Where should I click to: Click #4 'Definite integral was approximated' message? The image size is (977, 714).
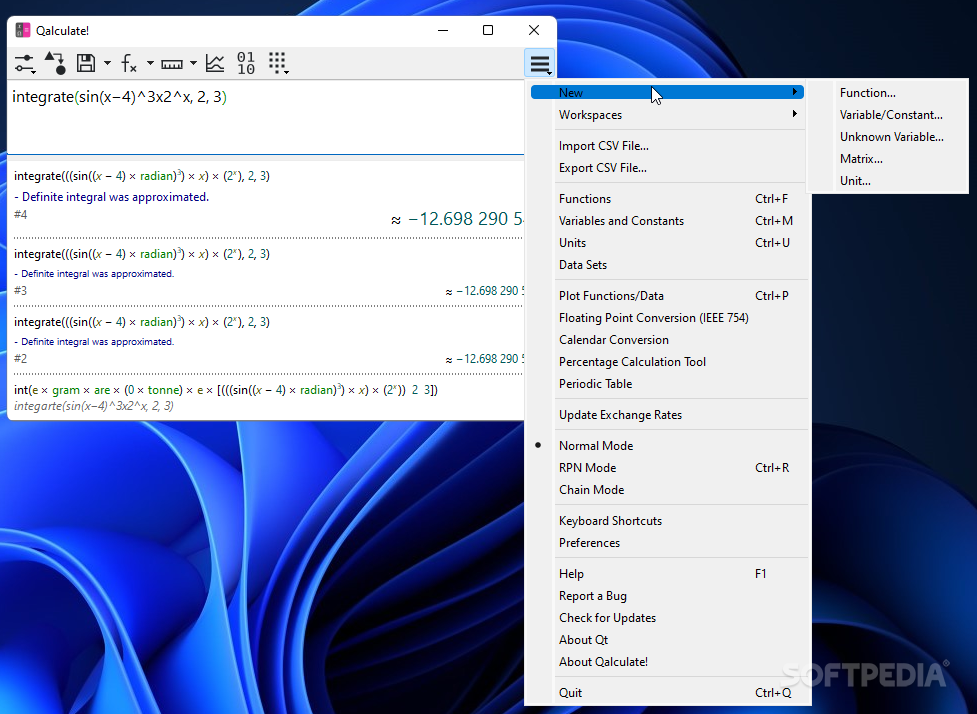tap(112, 197)
